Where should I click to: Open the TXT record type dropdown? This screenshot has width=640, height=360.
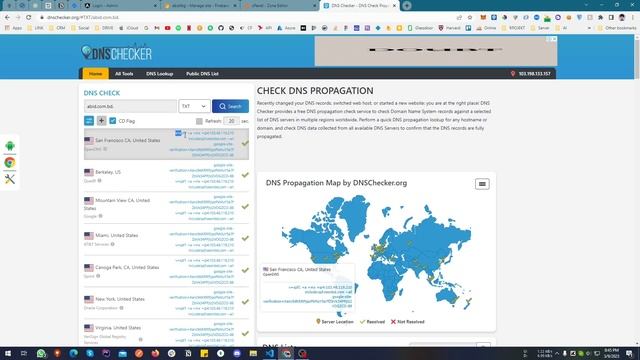194,106
